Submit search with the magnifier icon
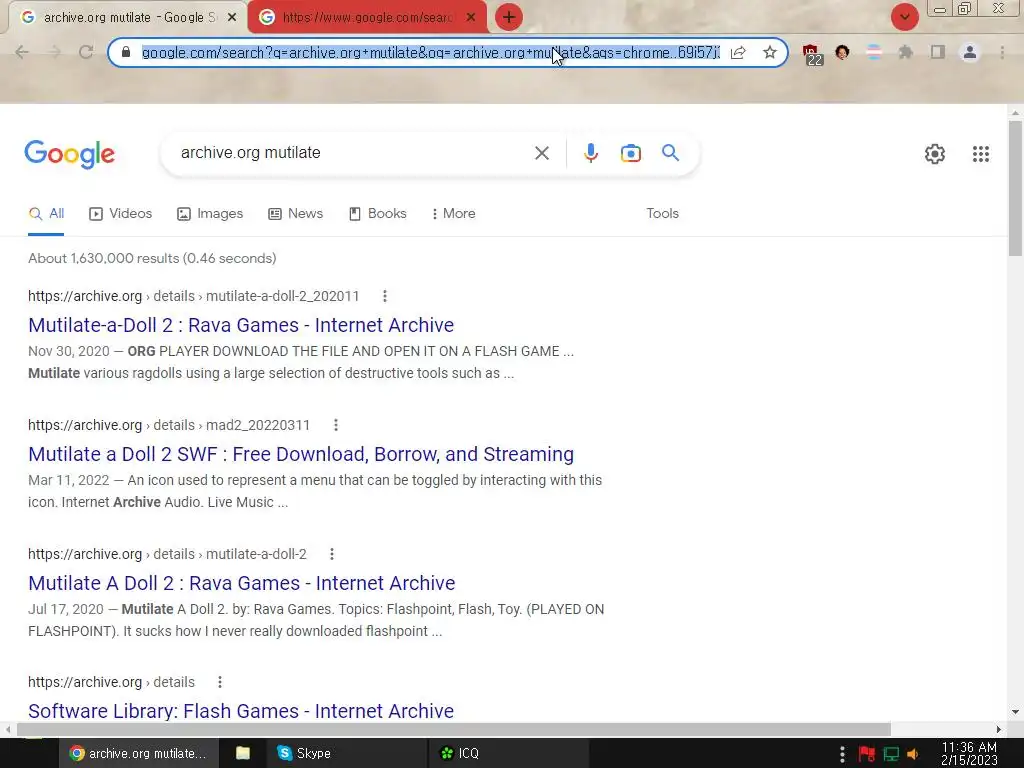 click(x=670, y=153)
